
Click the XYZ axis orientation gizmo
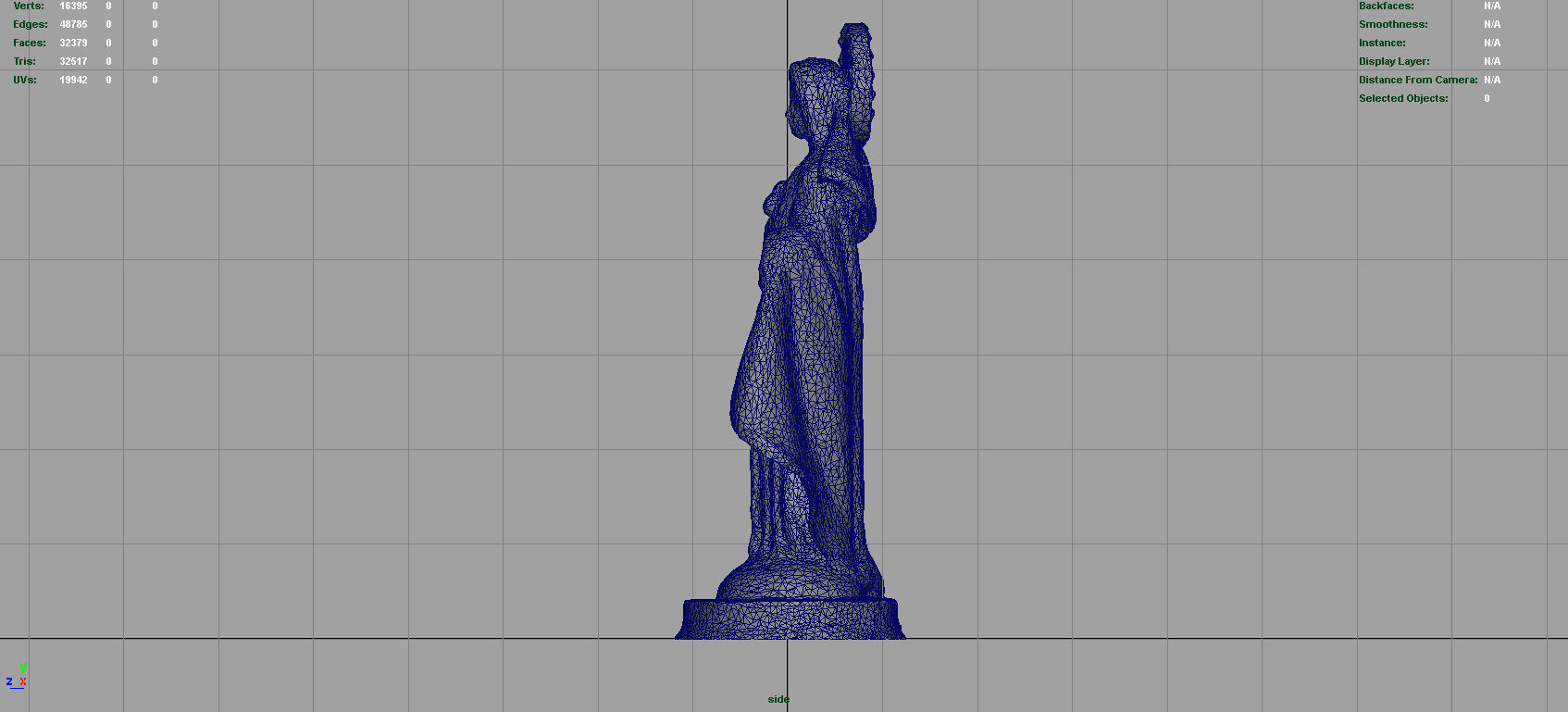tap(17, 676)
